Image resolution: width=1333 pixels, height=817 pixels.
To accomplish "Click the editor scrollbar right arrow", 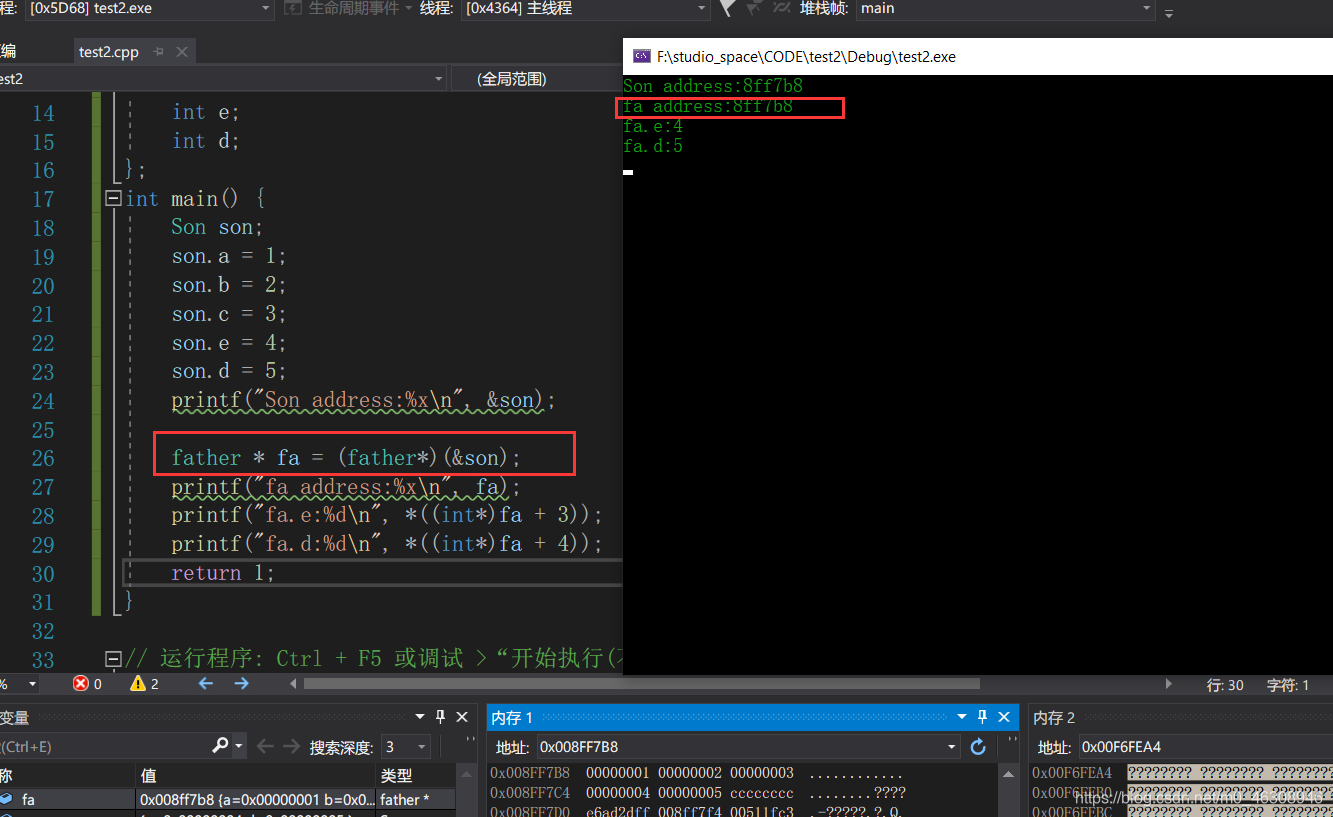I will pos(1169,684).
